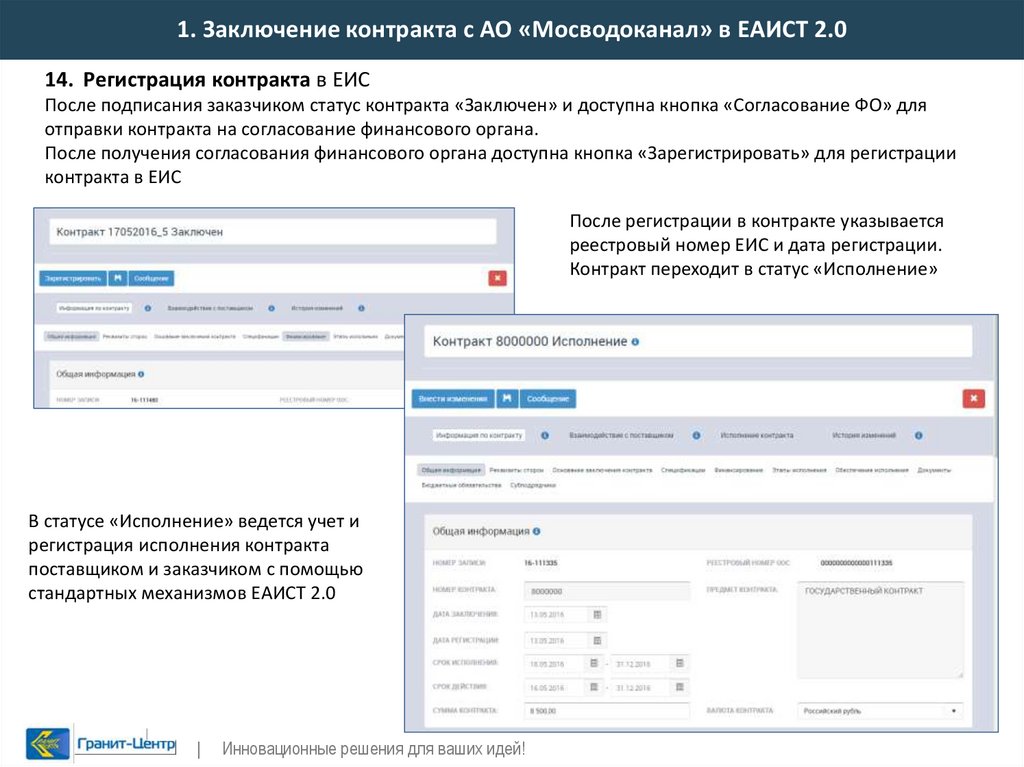The image size is (1024, 767).
Task: Click Номер записи value 16-111335
Action: pos(541,563)
